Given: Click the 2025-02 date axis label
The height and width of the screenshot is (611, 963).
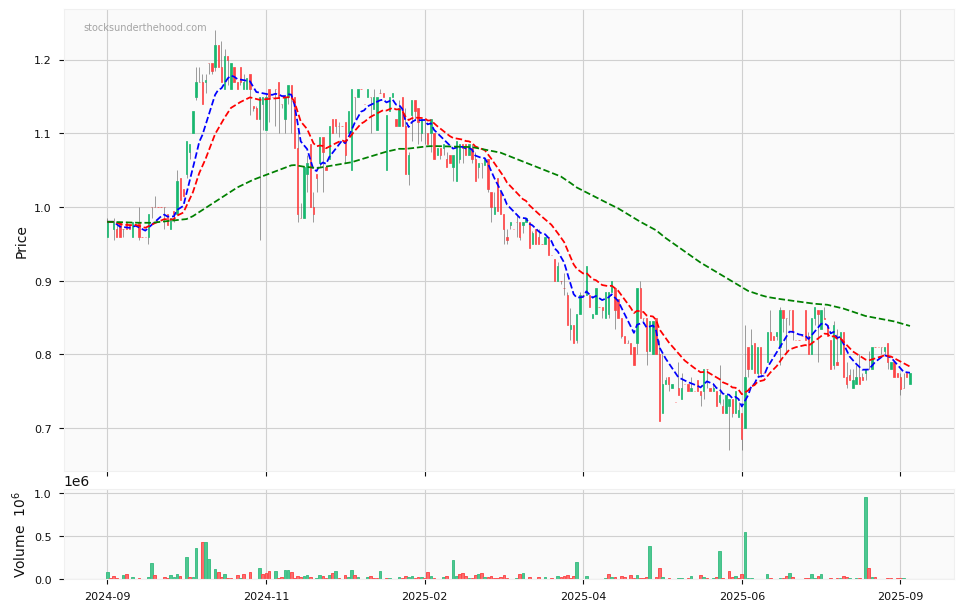Looking at the screenshot, I should [x=425, y=596].
